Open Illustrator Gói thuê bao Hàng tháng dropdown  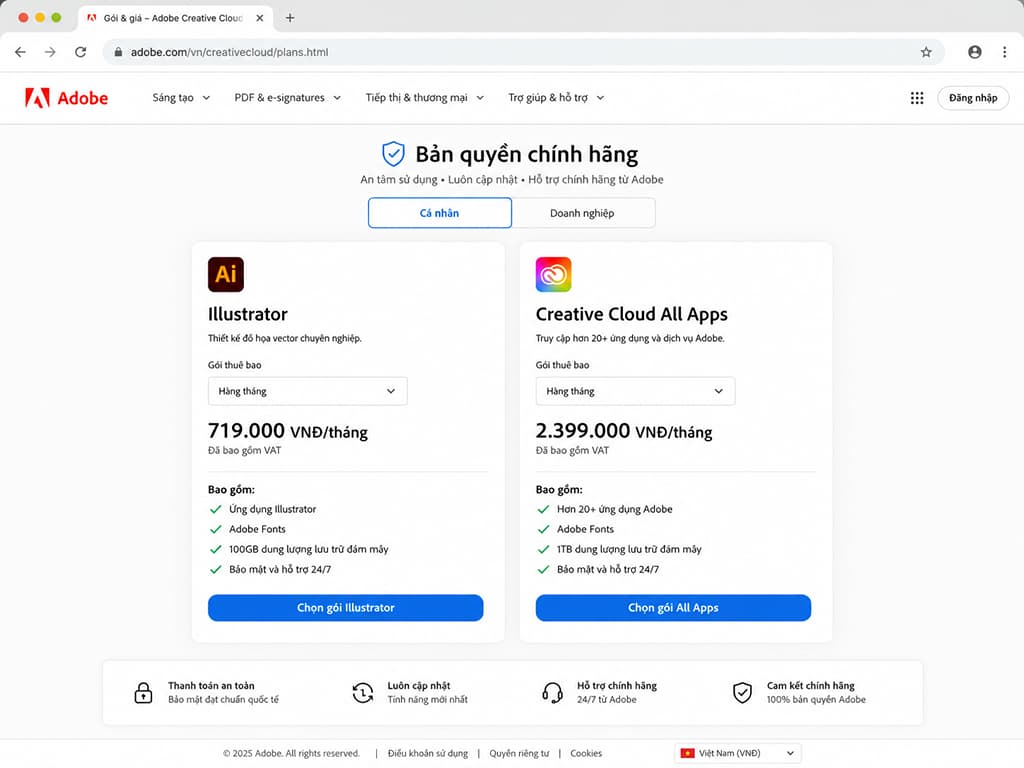pos(308,391)
